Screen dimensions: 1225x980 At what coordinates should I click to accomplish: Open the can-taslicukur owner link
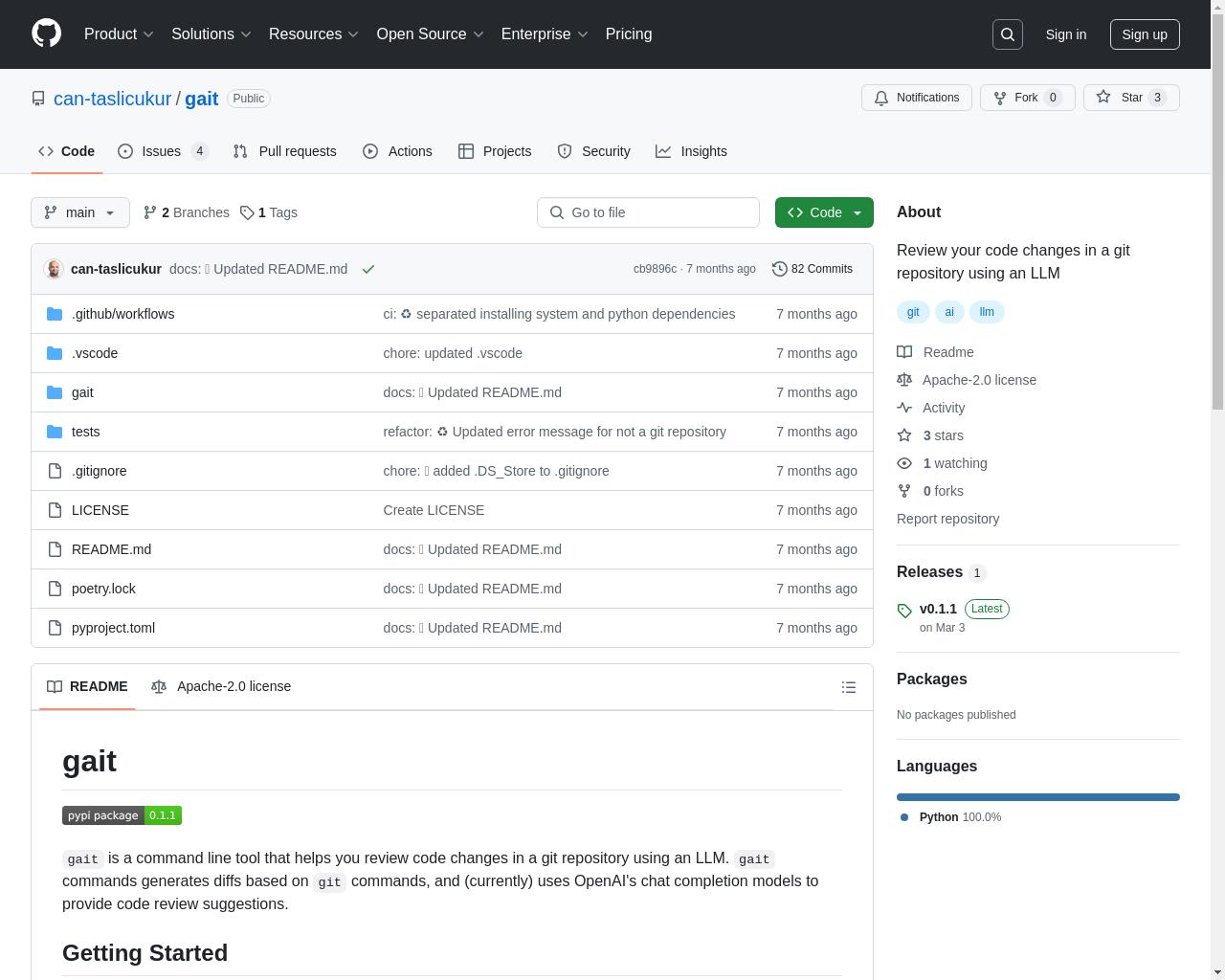112,99
